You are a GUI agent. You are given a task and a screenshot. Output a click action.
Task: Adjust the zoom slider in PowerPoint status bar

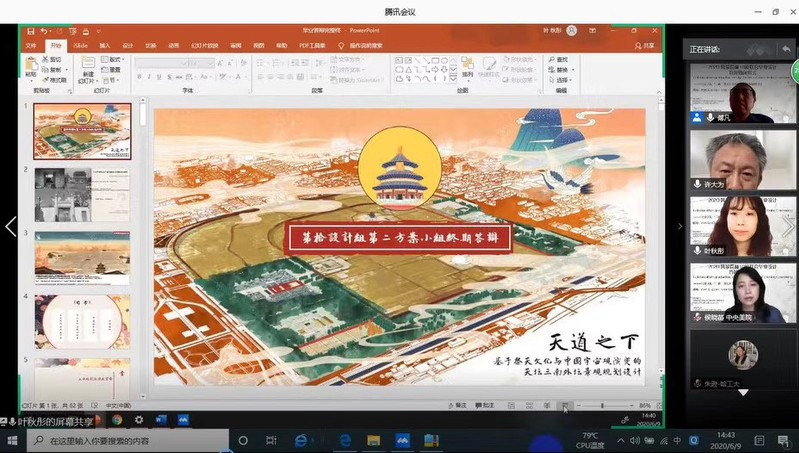click(x=603, y=406)
